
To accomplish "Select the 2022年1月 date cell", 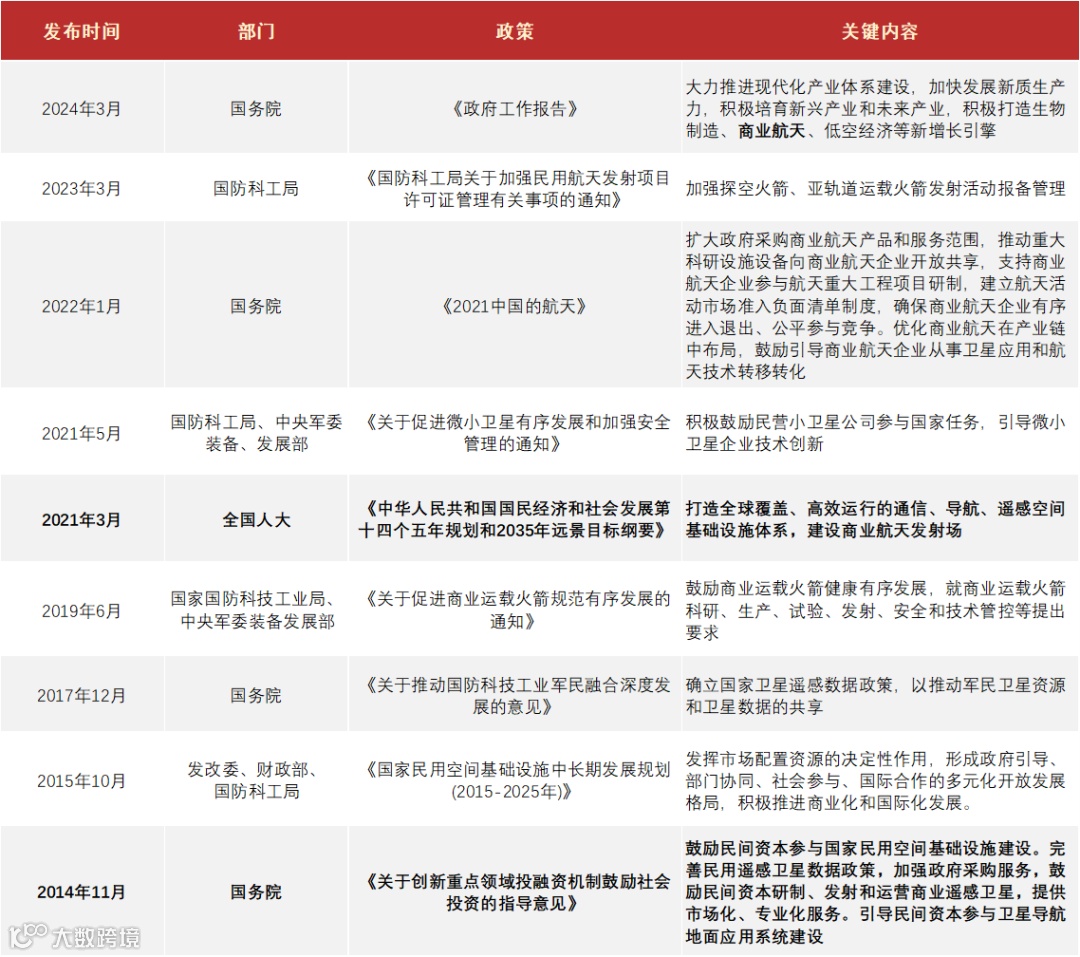I will coord(81,307).
